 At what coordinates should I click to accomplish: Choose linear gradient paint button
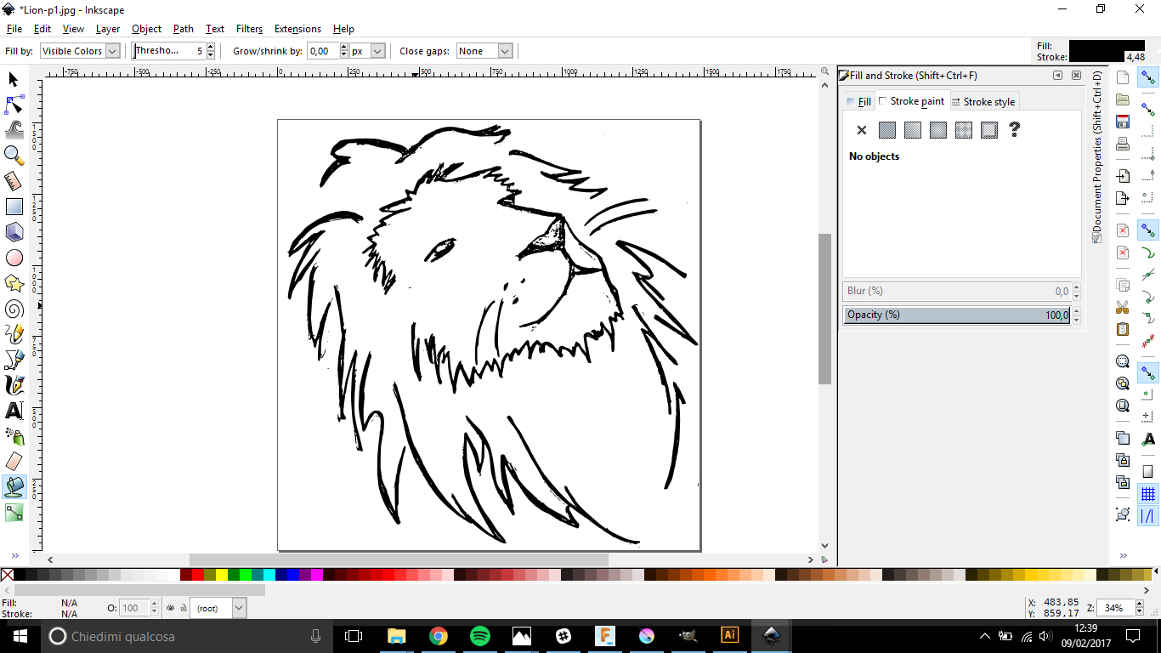(x=912, y=130)
